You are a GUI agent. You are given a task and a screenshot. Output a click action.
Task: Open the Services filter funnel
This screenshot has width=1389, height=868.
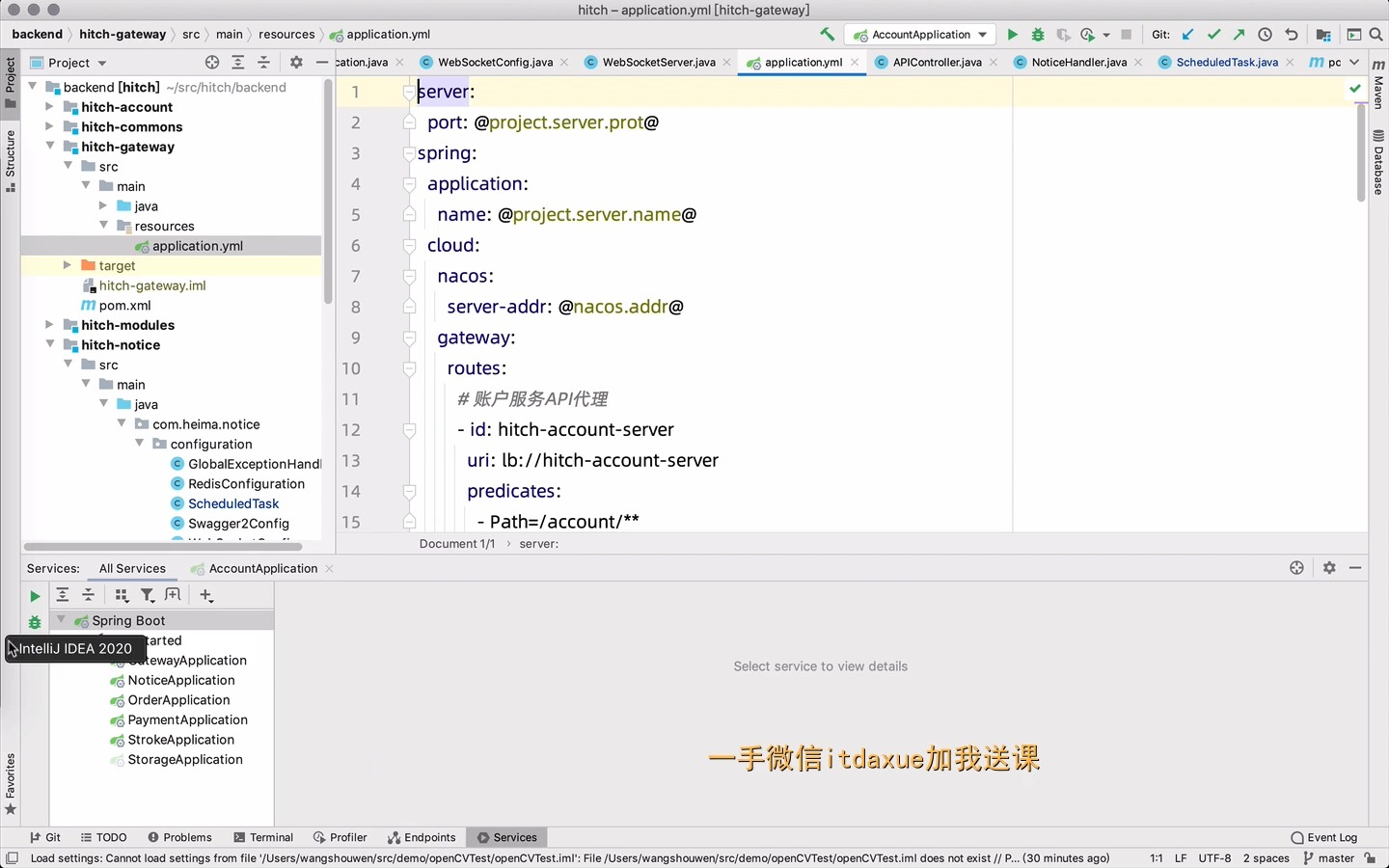pyautogui.click(x=148, y=595)
